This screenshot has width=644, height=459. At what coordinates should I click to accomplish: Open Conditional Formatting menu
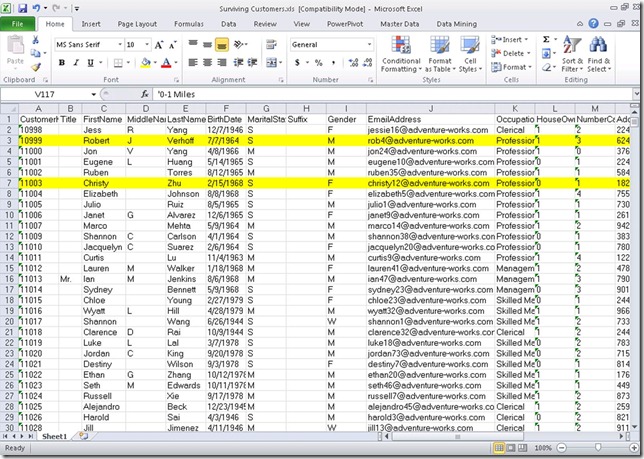coord(401,54)
